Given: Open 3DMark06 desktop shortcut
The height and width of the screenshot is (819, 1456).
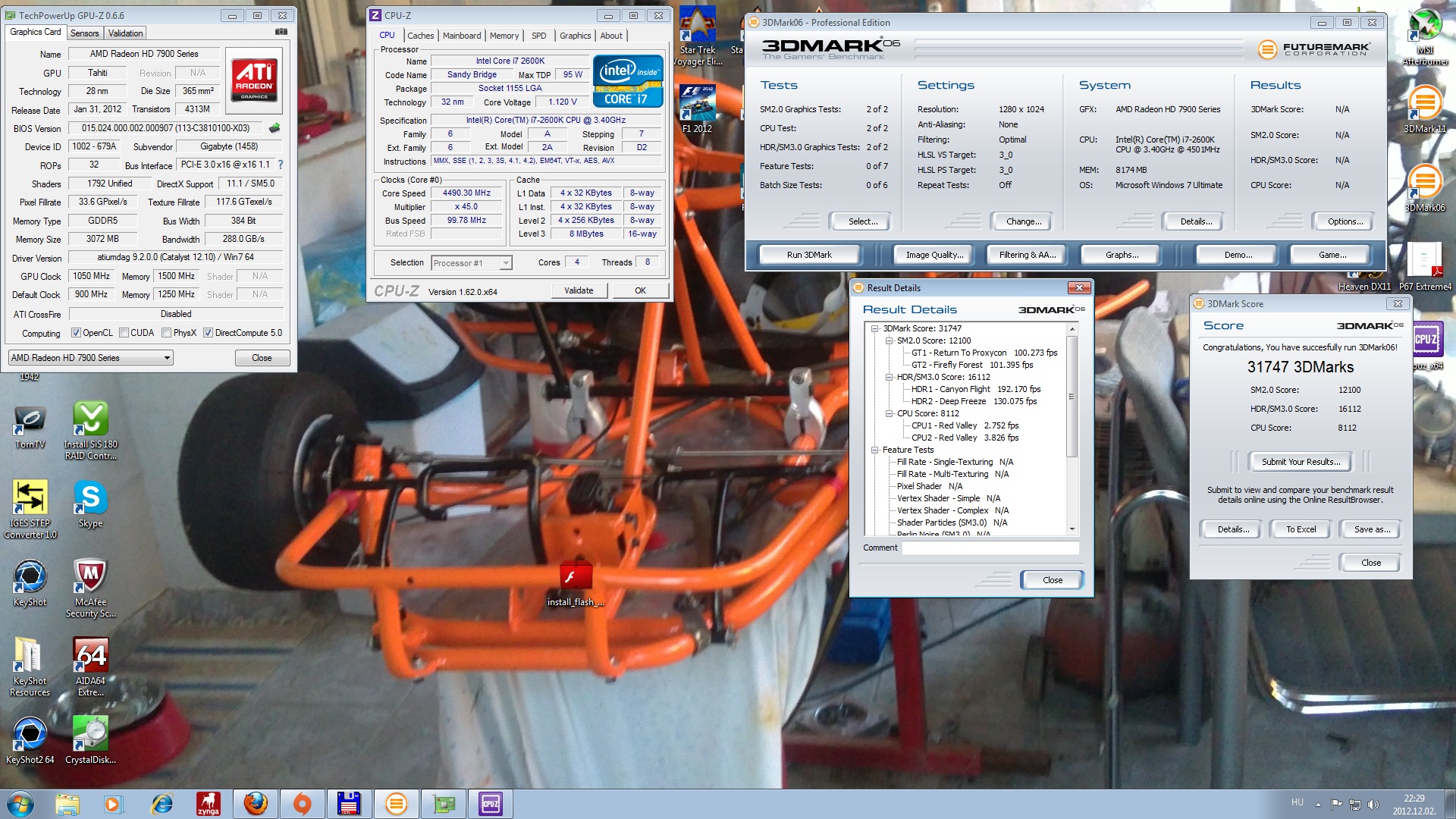Looking at the screenshot, I should tap(1425, 189).
